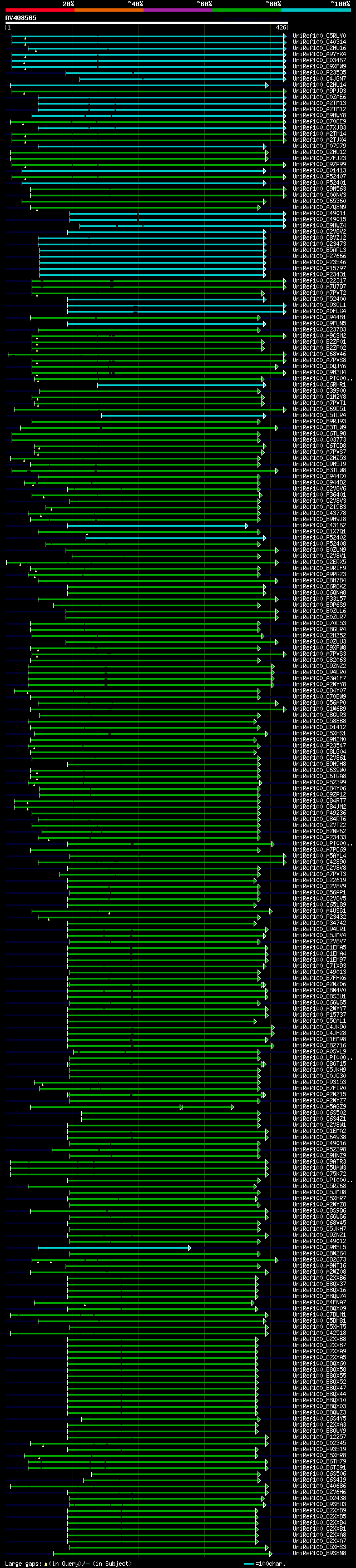Viewport: 356px width, 1568px height.
Task: Click UniRef100_A7U7Q7 row label
Action: 319,286
